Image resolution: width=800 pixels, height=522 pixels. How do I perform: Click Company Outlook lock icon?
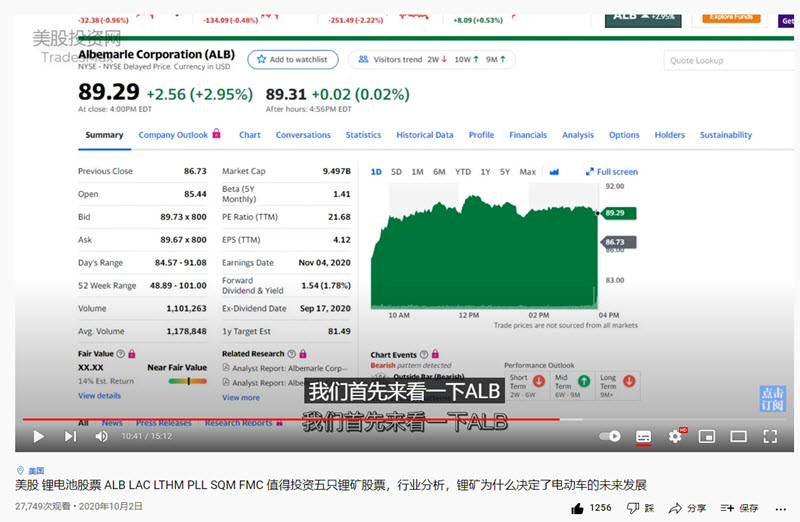click(x=216, y=134)
